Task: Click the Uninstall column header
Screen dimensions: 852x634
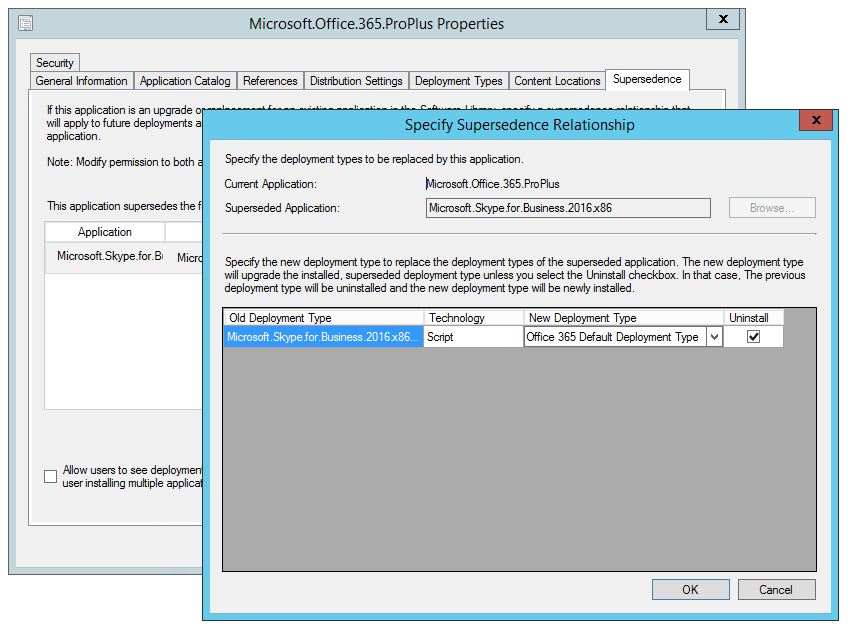Action: click(754, 318)
